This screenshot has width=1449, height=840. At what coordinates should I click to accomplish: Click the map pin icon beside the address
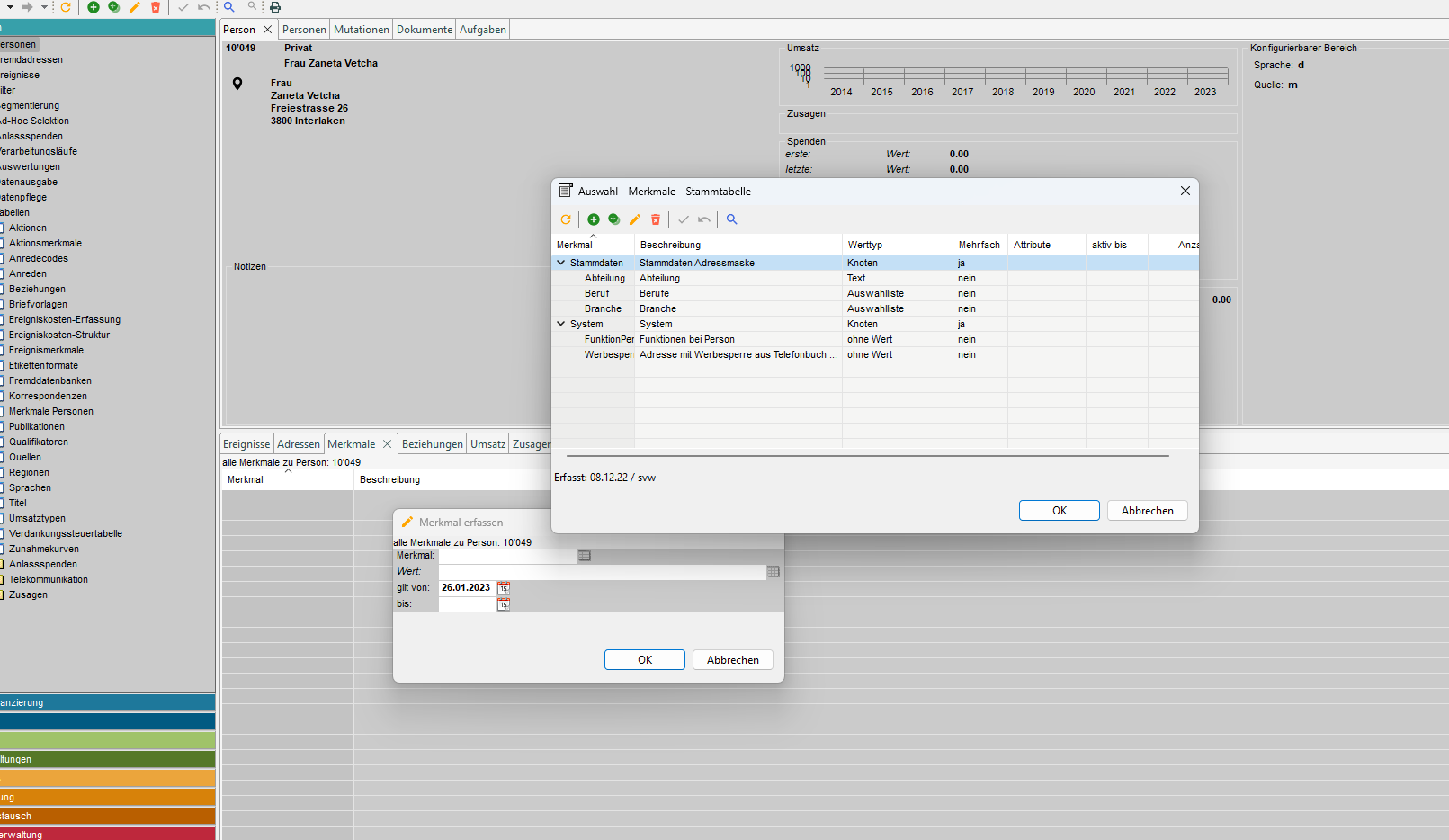[237, 84]
